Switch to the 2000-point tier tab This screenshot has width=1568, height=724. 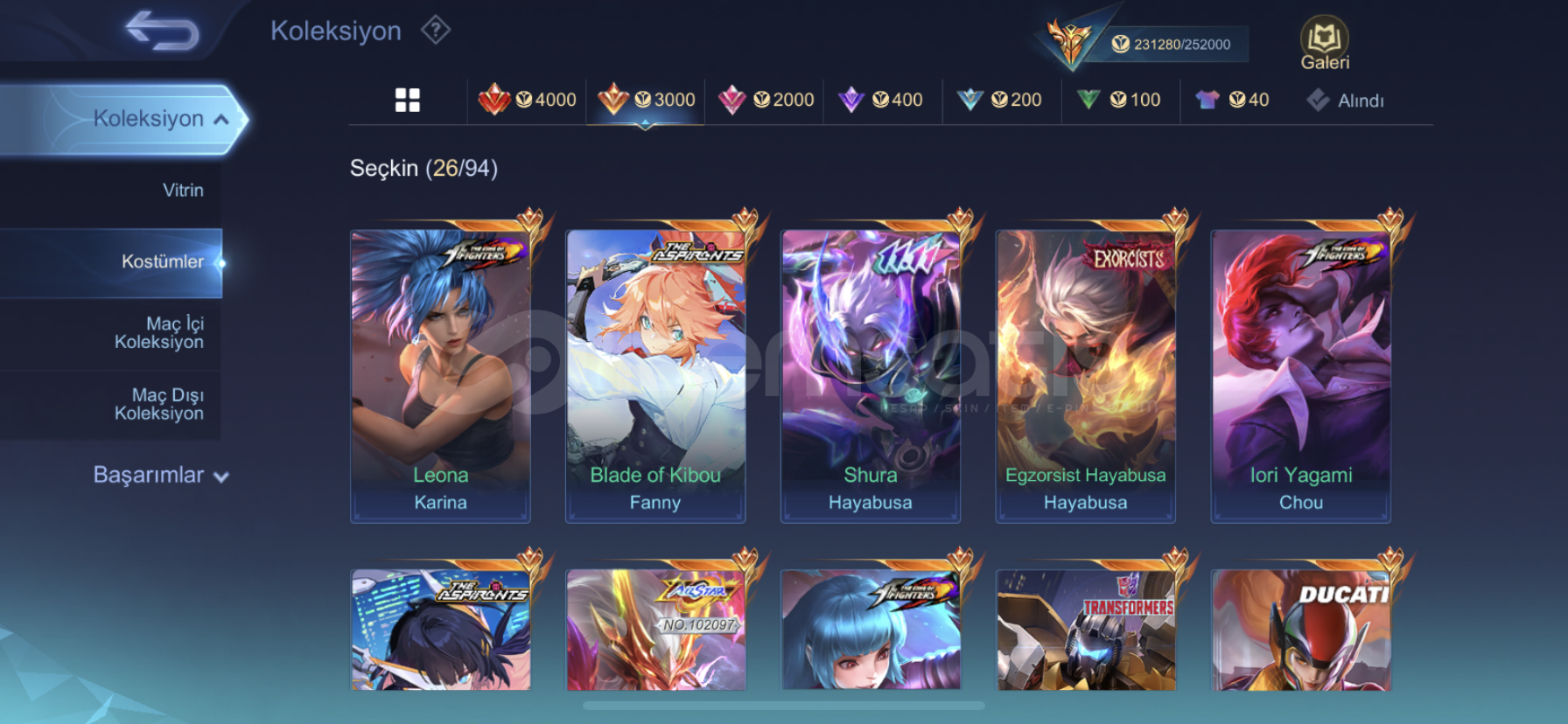tap(766, 100)
